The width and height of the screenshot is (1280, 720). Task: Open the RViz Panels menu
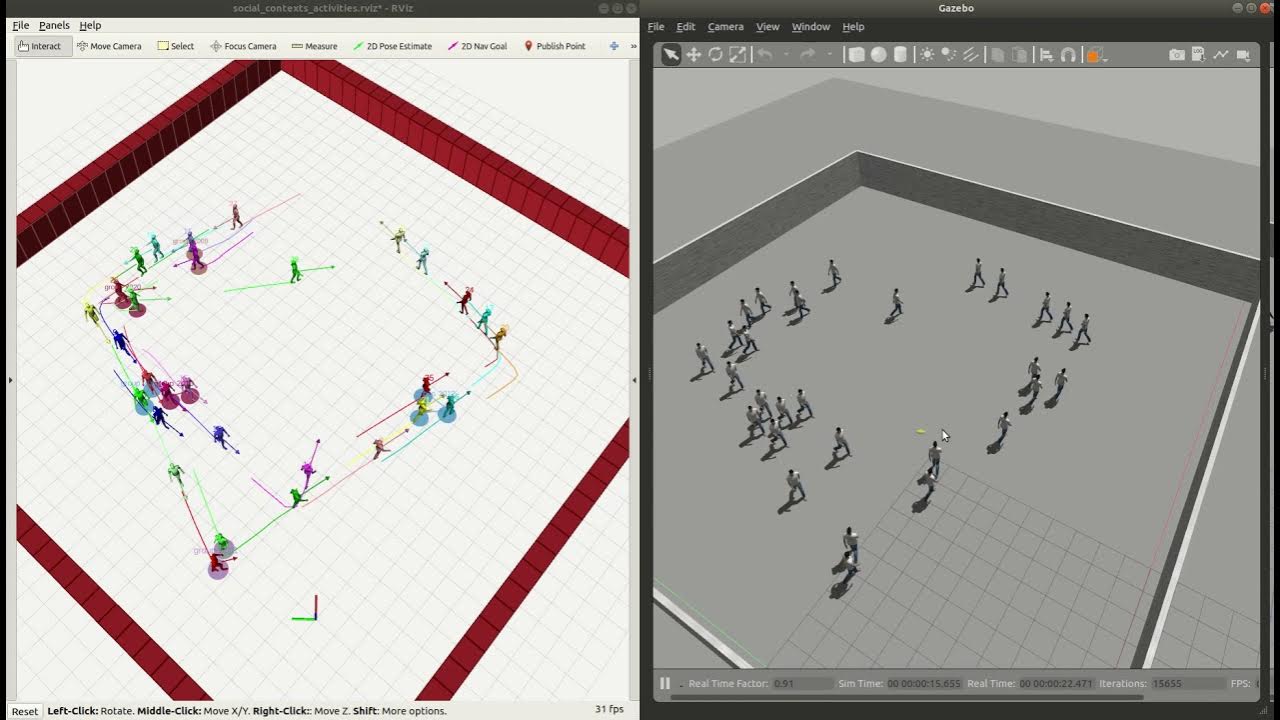(x=54, y=25)
